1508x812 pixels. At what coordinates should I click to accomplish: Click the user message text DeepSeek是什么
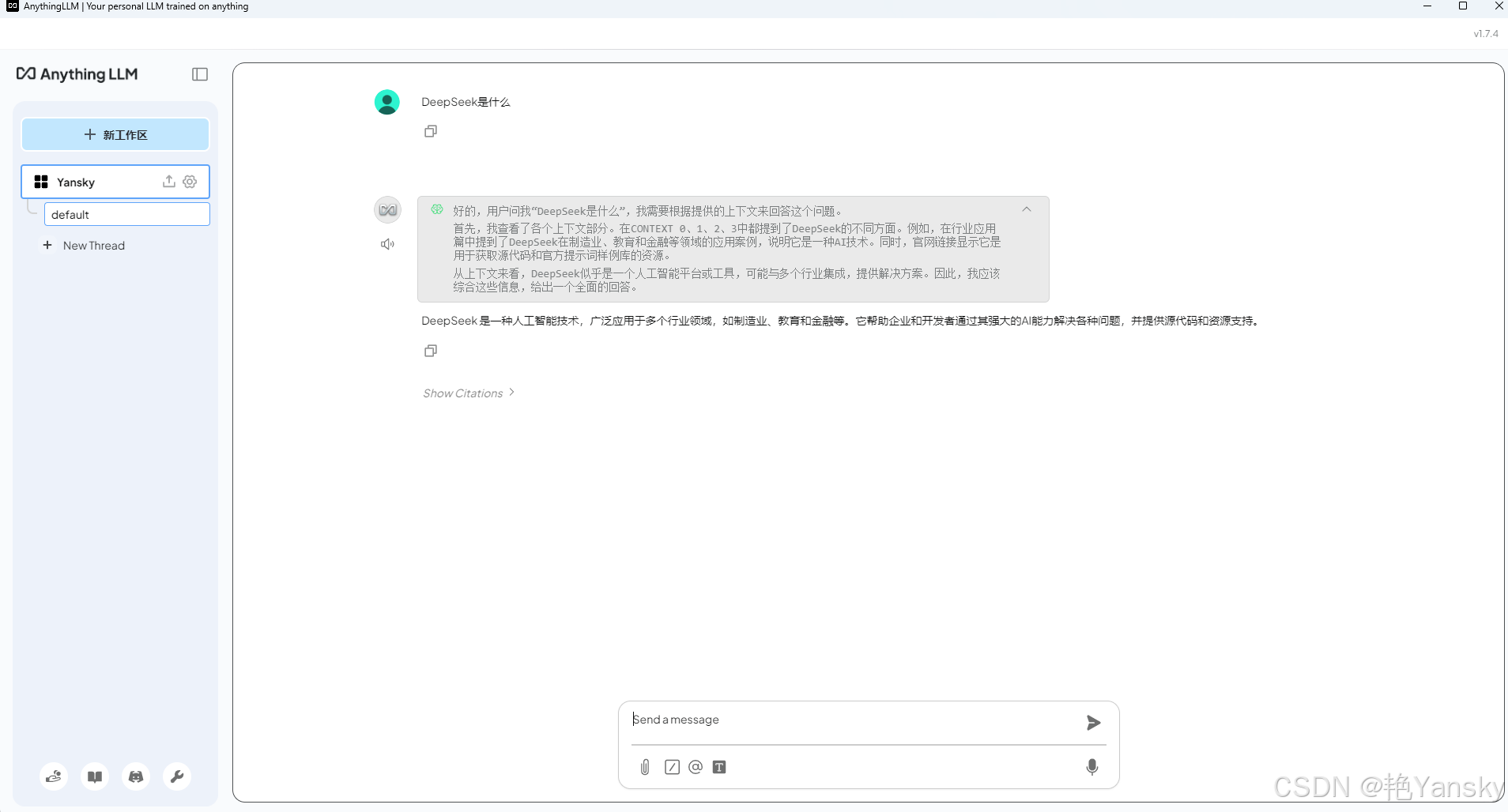(x=466, y=102)
